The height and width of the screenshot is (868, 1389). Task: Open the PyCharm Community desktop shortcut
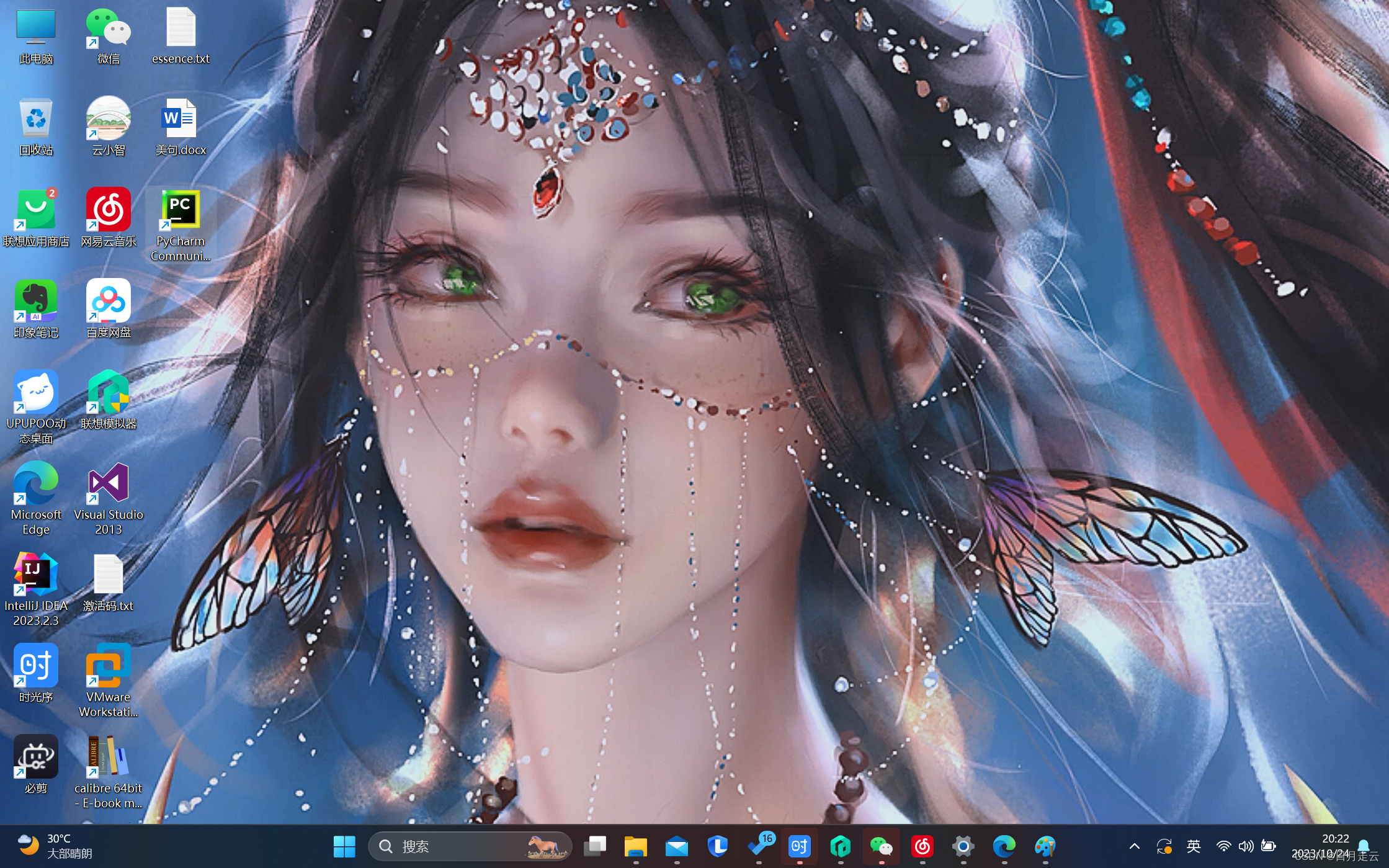(180, 211)
